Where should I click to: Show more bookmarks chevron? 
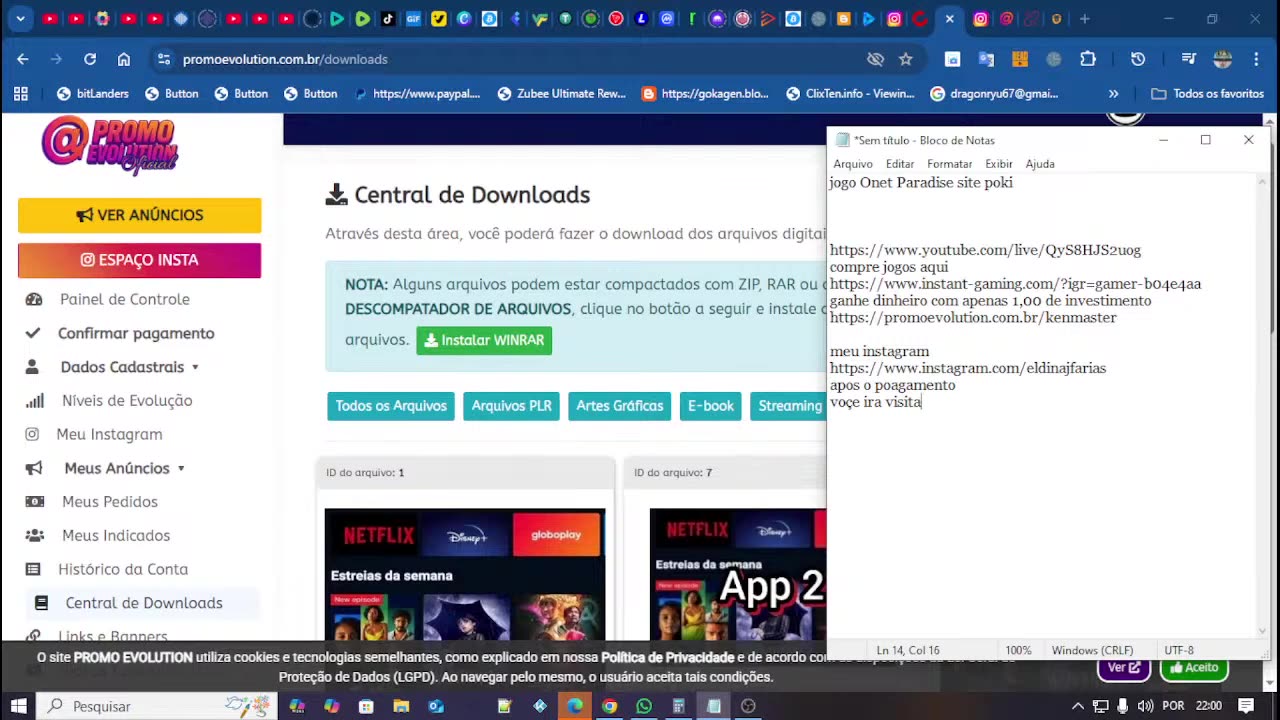pyautogui.click(x=1114, y=94)
